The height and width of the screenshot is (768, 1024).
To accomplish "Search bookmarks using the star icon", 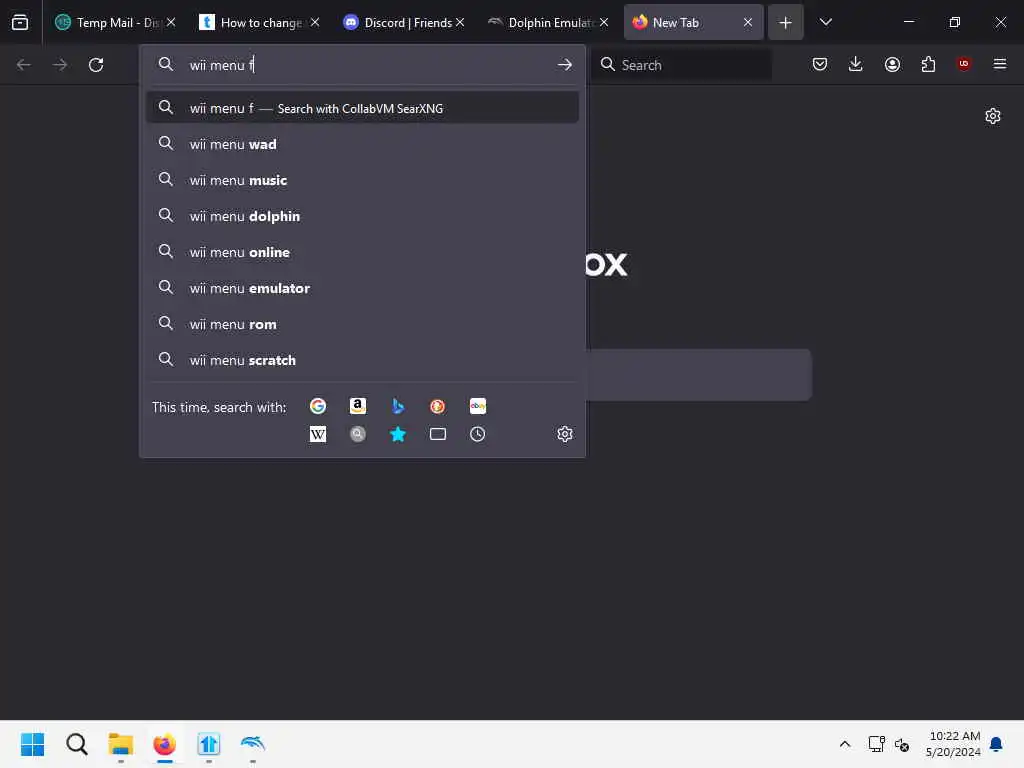I will pos(398,434).
